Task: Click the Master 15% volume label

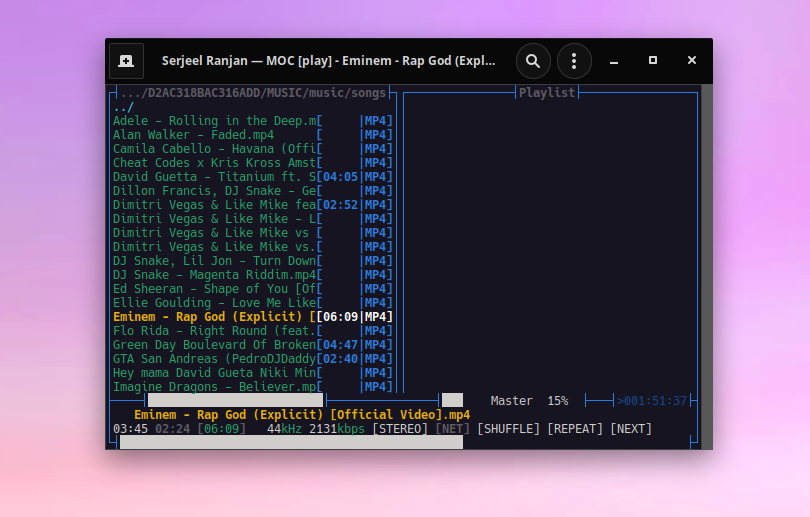Action: click(x=529, y=401)
